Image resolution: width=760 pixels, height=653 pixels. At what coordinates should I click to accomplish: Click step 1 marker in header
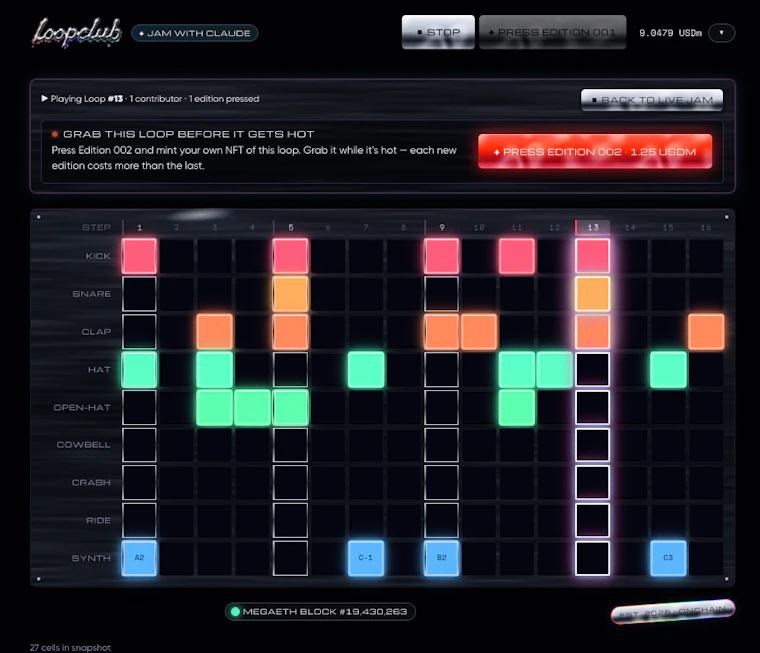pyautogui.click(x=140, y=227)
